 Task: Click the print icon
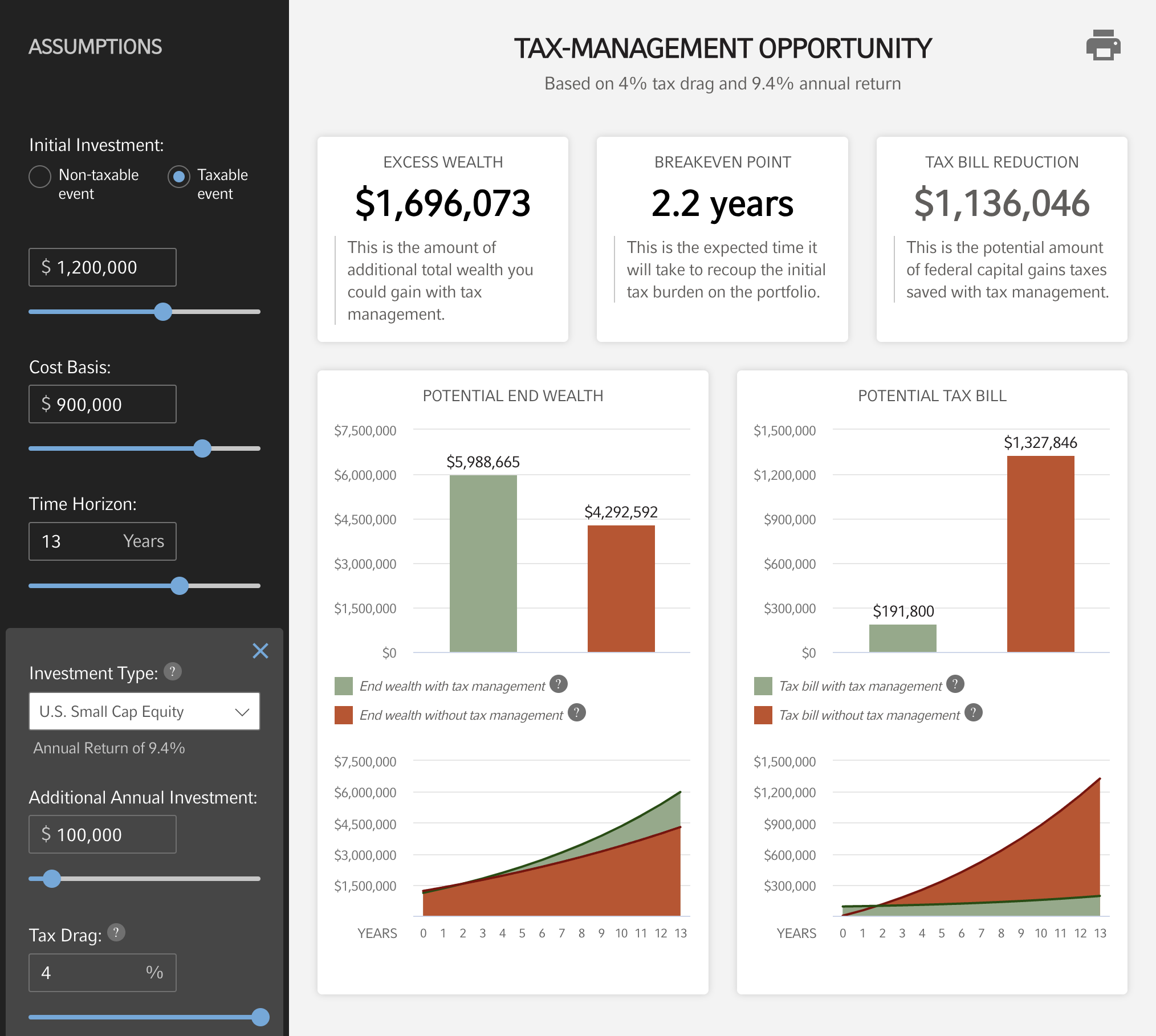pyautogui.click(x=1102, y=46)
